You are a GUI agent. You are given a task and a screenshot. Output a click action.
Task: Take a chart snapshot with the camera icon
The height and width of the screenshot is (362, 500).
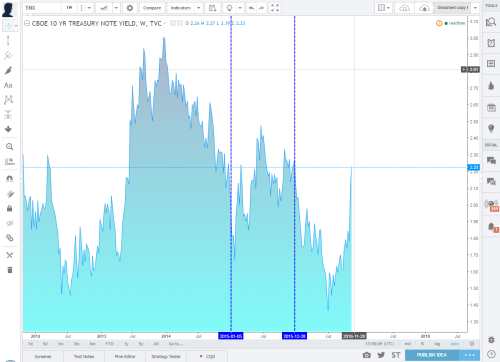366,355
